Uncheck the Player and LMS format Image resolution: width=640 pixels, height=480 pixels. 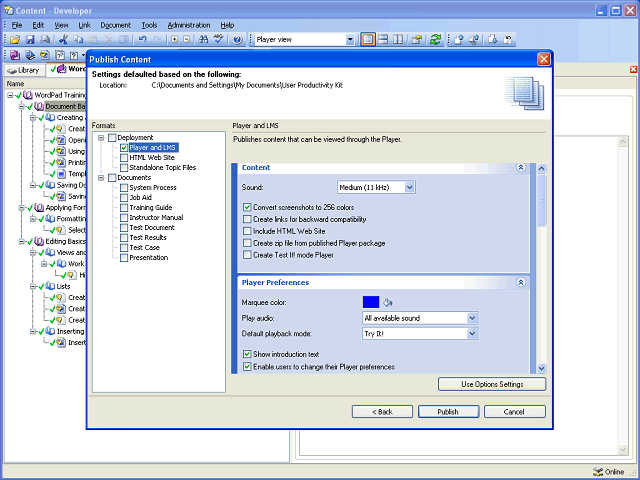coord(124,148)
